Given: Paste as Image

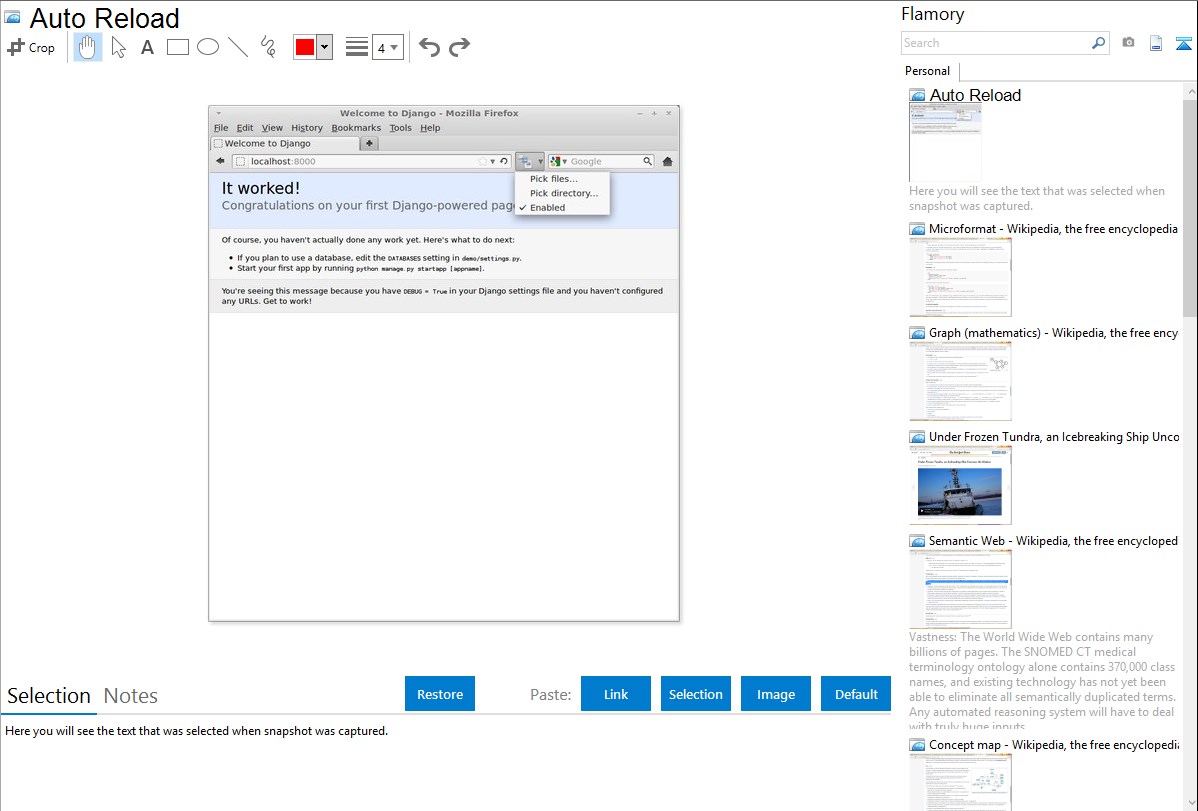Looking at the screenshot, I should 776,693.
